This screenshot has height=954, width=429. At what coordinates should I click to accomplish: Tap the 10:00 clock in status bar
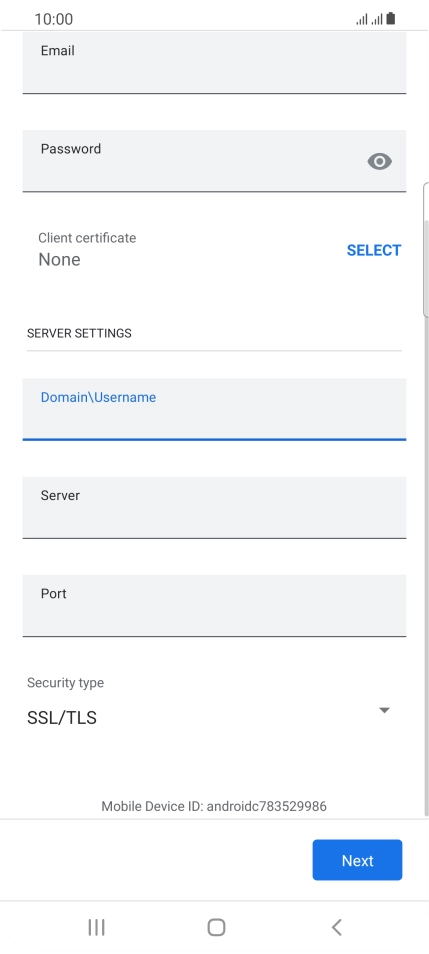(54, 19)
